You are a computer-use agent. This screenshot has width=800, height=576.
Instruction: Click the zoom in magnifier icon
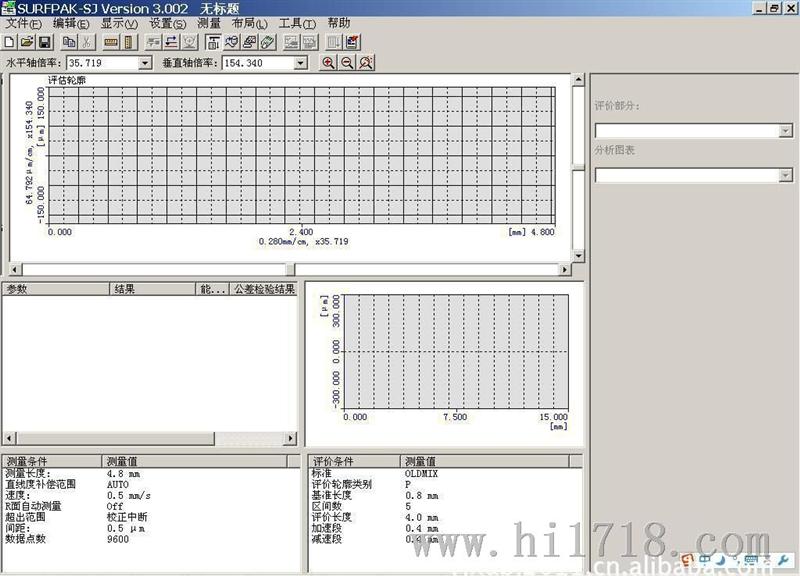click(328, 63)
